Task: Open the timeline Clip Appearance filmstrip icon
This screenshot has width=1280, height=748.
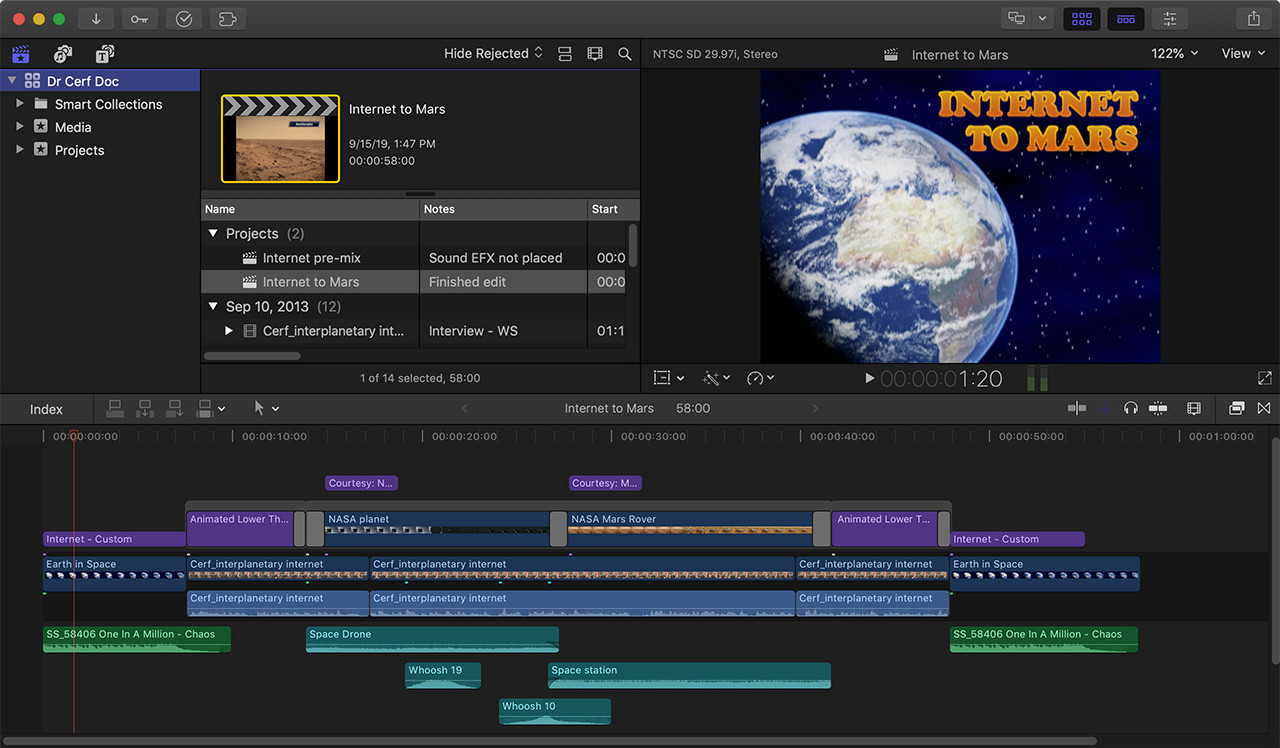Action: [x=1193, y=408]
